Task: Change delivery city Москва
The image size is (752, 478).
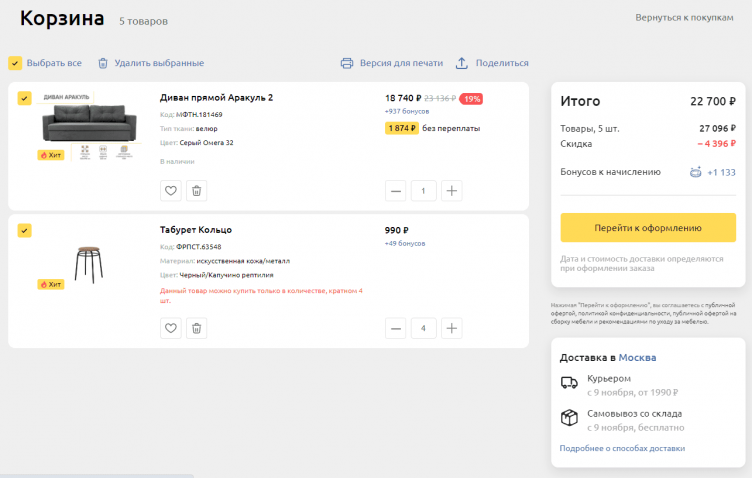Action: click(x=637, y=357)
